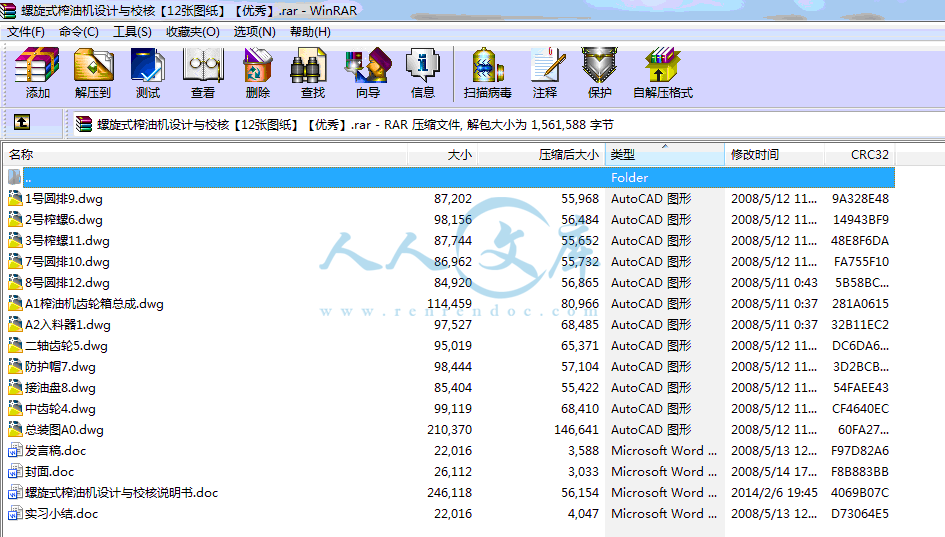Open the 文件(F) menu
945x537 pixels.
(26, 32)
